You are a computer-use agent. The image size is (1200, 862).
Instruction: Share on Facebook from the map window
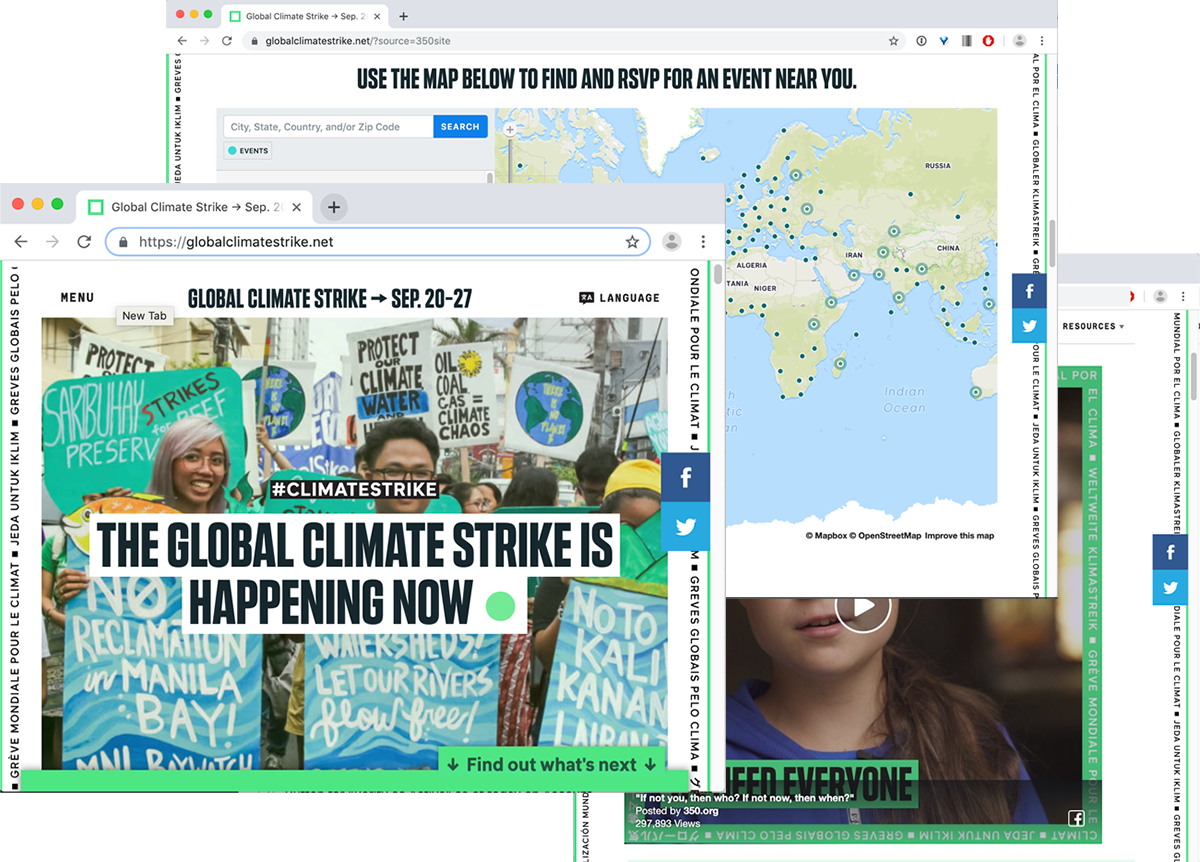click(1029, 291)
